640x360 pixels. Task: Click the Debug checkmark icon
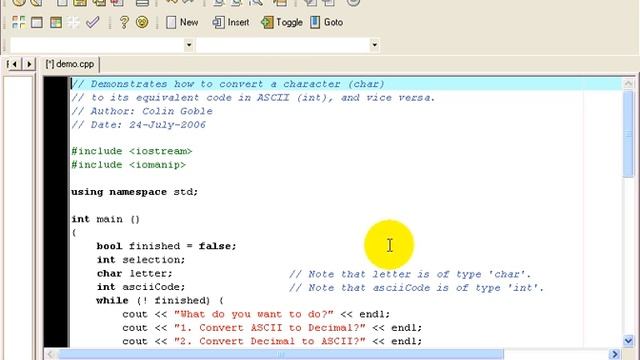click(x=93, y=22)
